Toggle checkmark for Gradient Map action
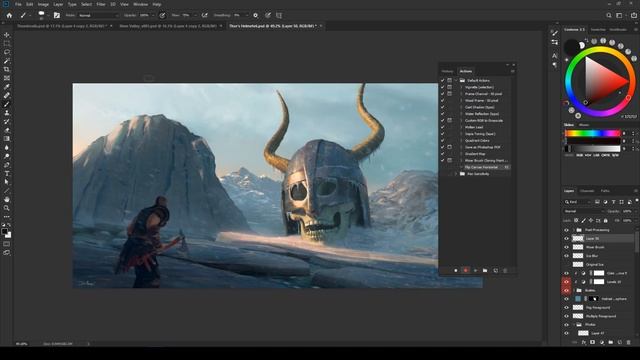Viewport: 640px width, 360px height. pos(442,154)
